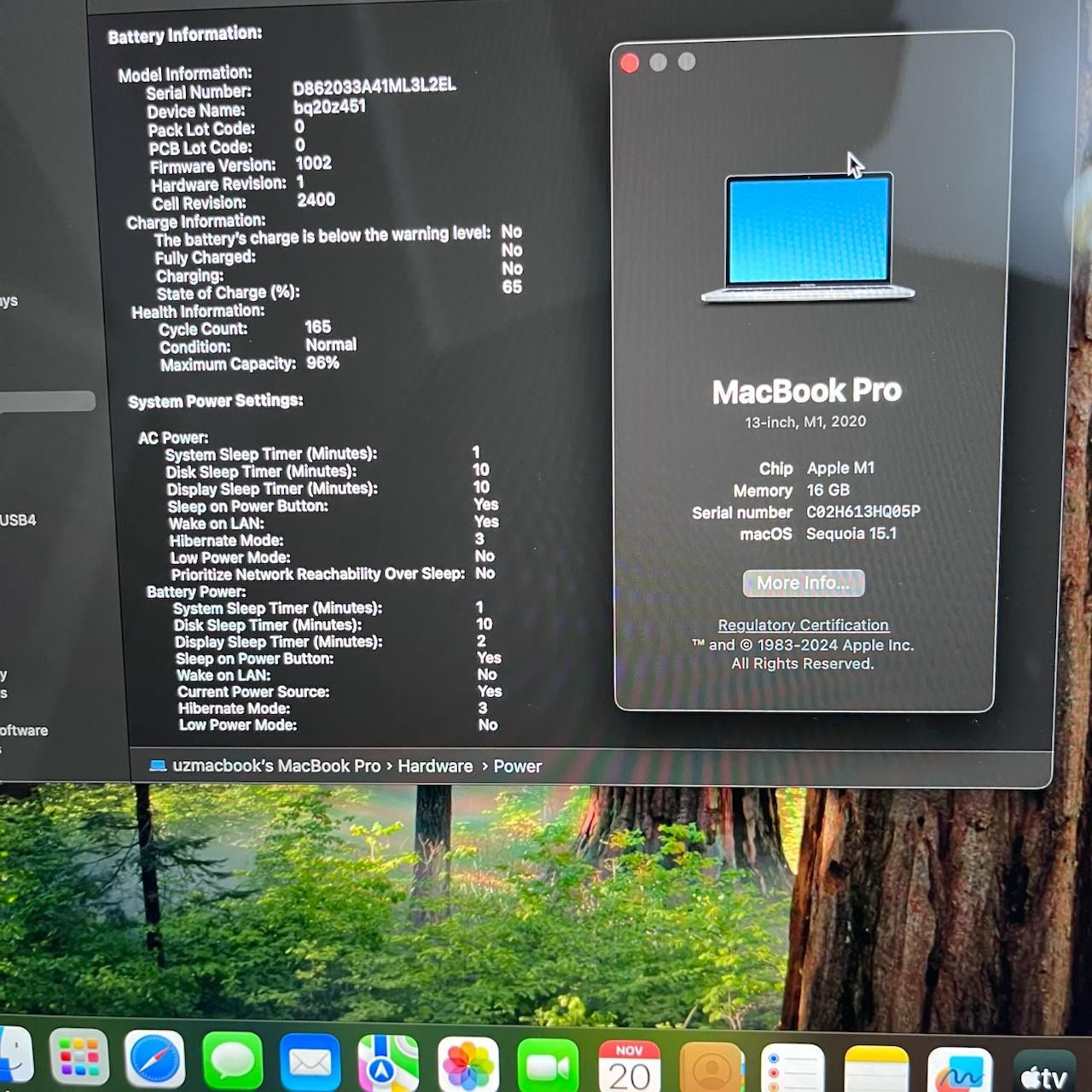Click '13-inch, M1, 2020' subtitle
Screen dimensions: 1092x1092
point(805,421)
